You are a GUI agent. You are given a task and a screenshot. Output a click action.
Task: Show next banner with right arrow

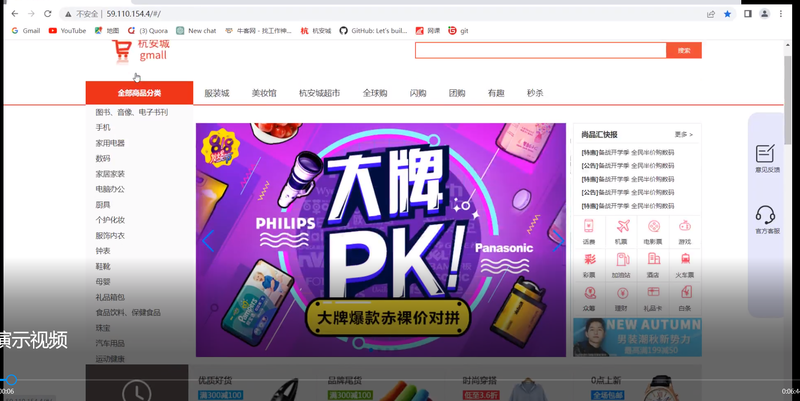click(558, 240)
